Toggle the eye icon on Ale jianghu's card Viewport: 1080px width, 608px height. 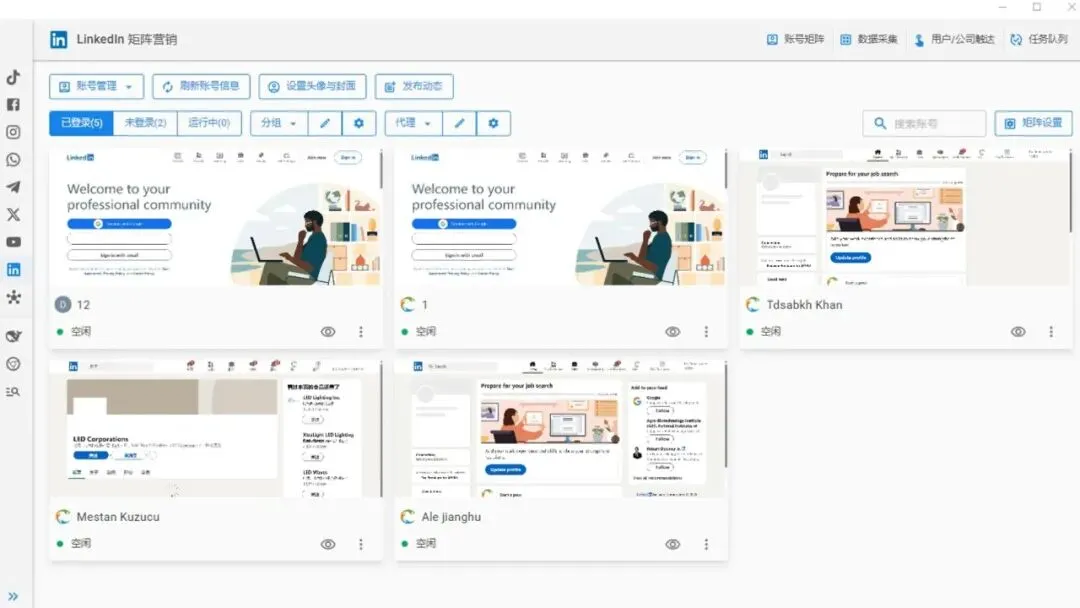(673, 544)
